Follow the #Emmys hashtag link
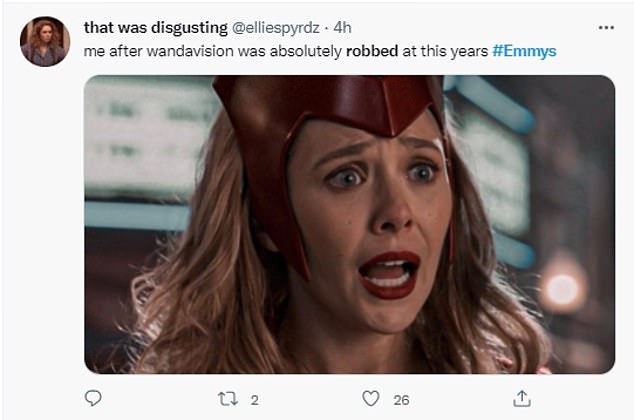The width and height of the screenshot is (634, 420). (526, 48)
